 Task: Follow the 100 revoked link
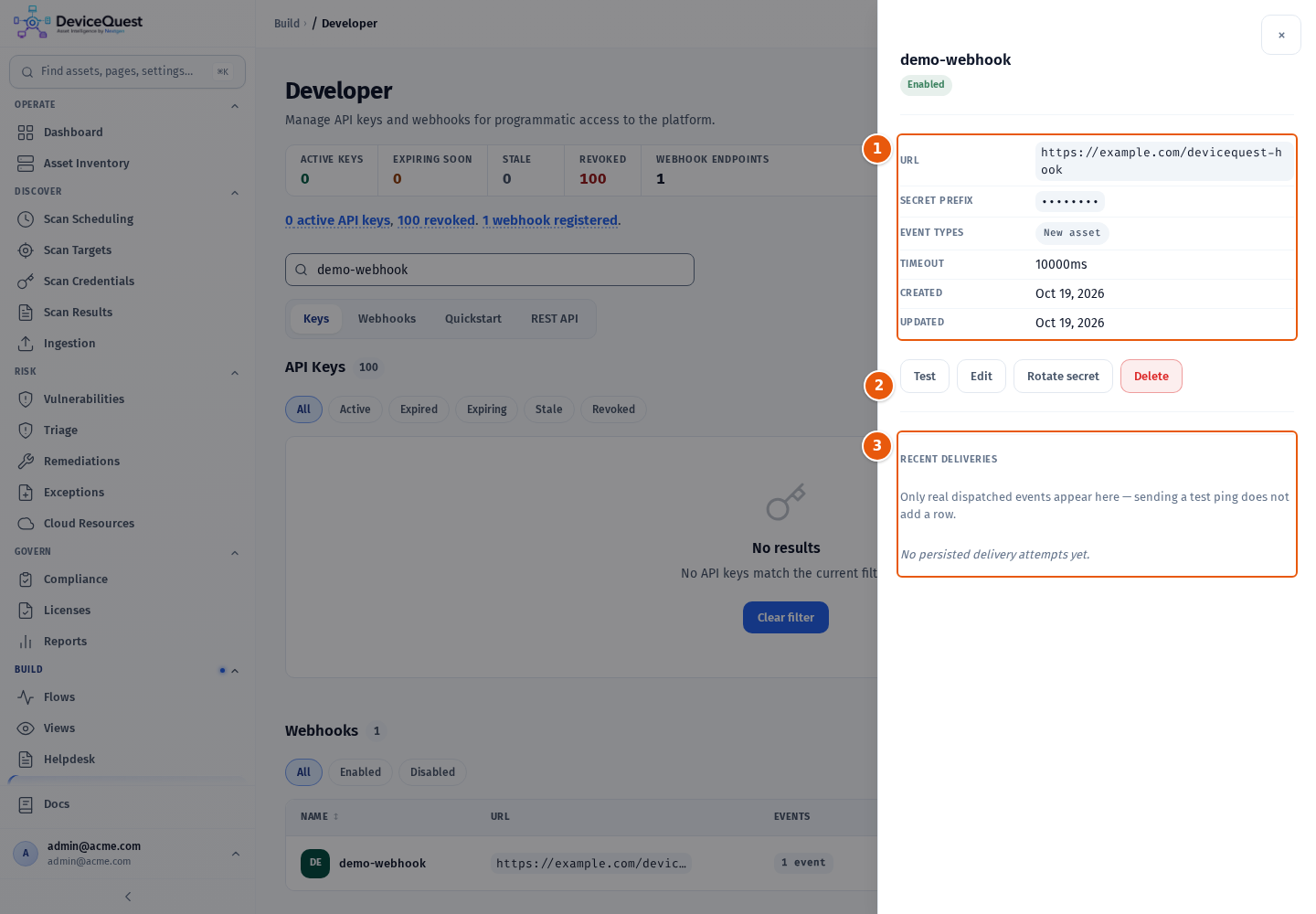pos(436,220)
